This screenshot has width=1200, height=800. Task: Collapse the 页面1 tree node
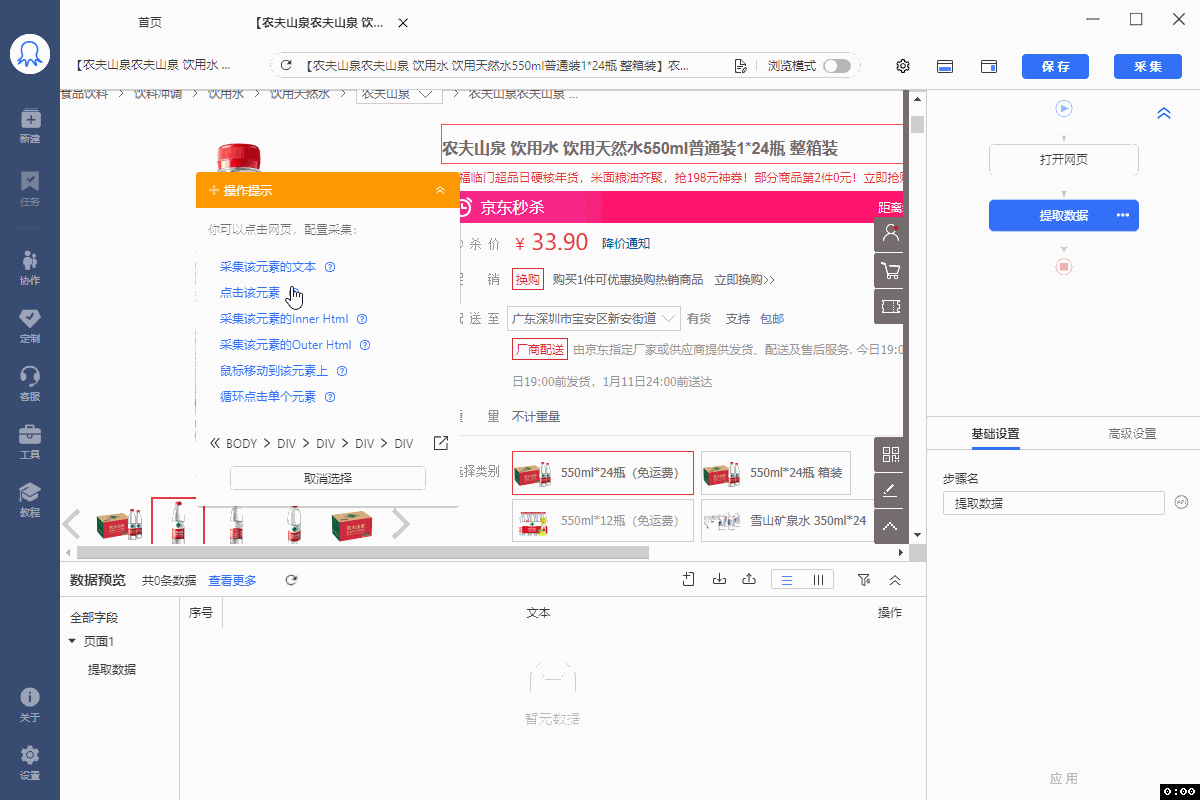pyautogui.click(x=72, y=641)
